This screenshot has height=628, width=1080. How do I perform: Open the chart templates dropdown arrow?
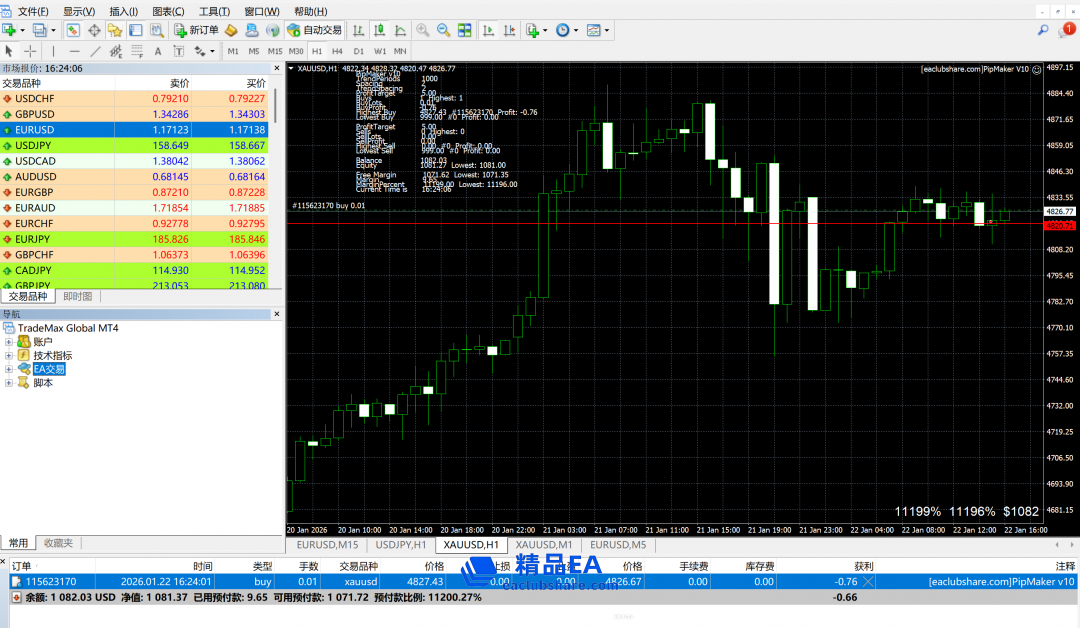point(608,30)
